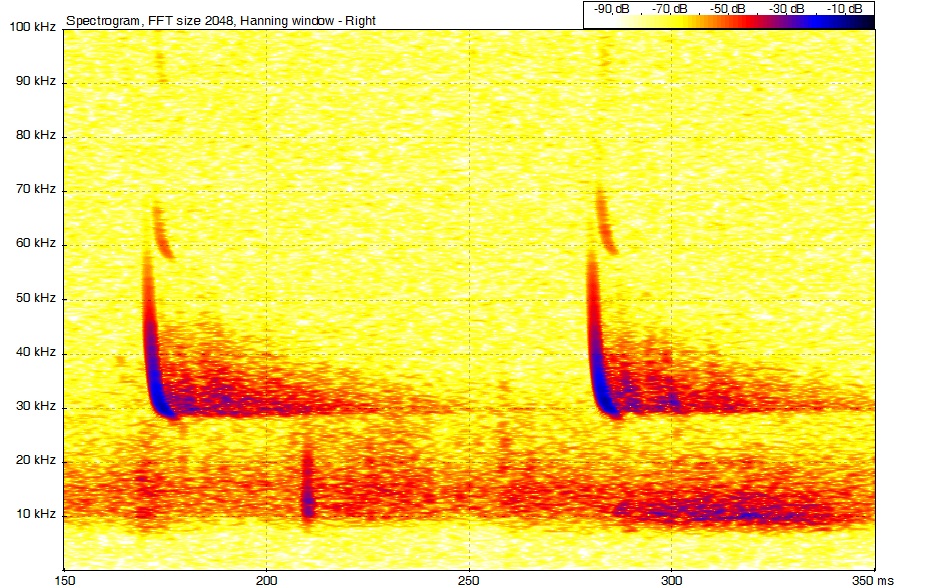
Task: Click the 10 kHz axis label
Action: 36,514
